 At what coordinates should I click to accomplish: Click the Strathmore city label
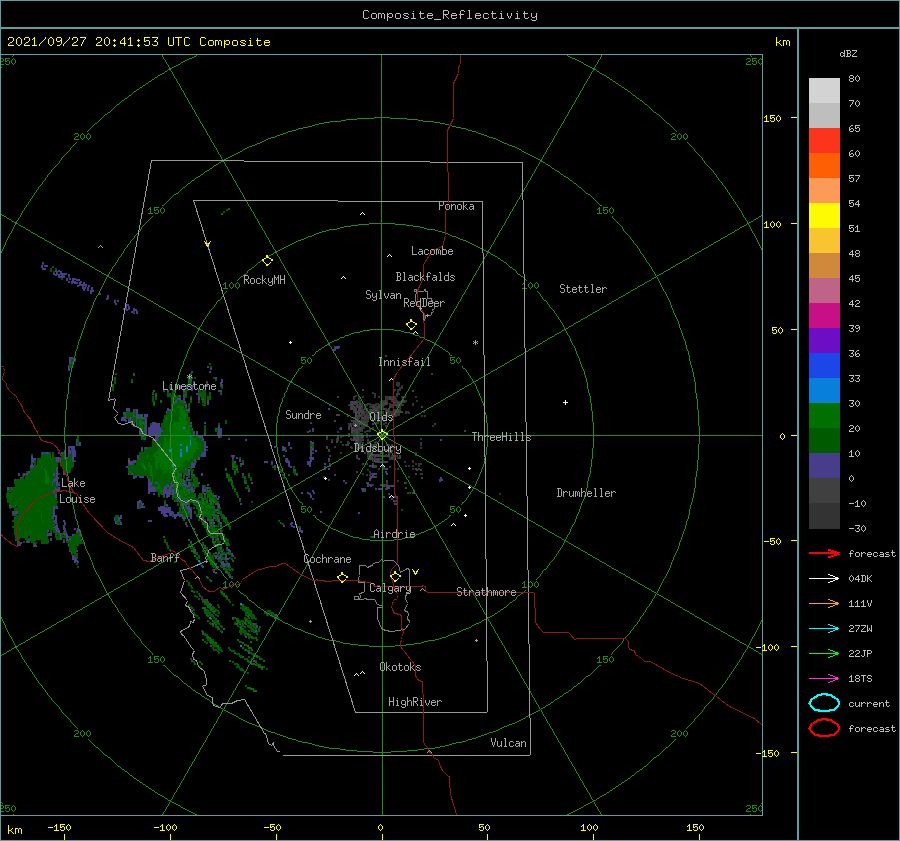tap(486, 592)
